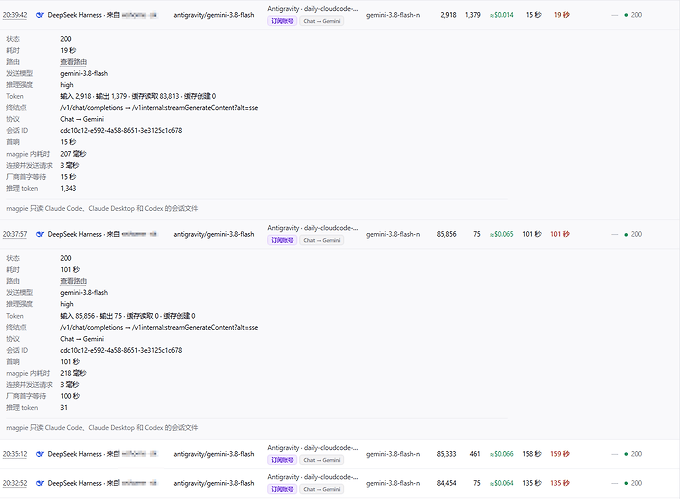680x499 pixels.
Task: Click the input token count 2,918 in the header row
Action: [x=448, y=15]
